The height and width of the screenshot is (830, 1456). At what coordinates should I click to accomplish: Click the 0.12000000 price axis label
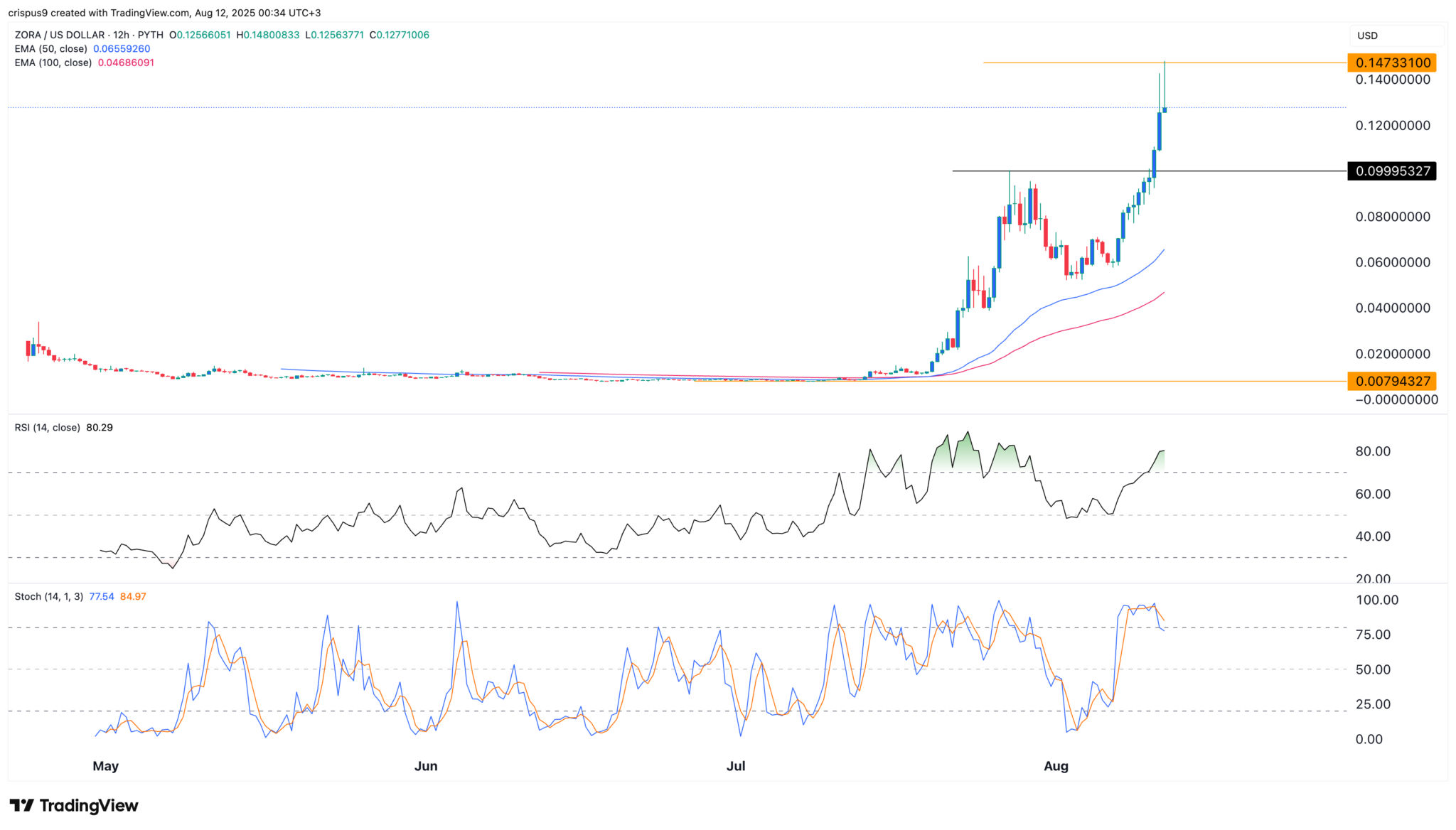(1392, 126)
